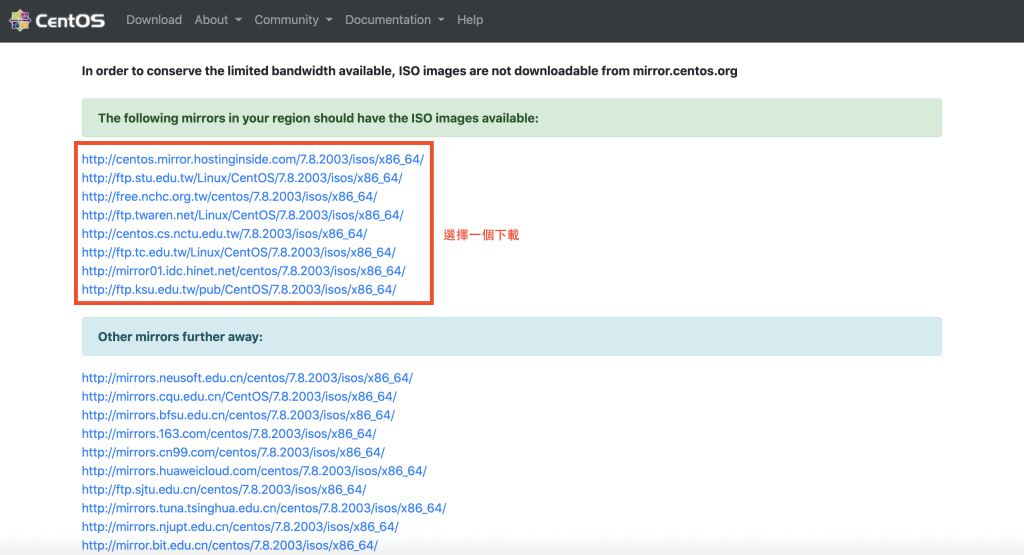Open the mirrors.neusoft.edu.cn mirror link

point(247,378)
